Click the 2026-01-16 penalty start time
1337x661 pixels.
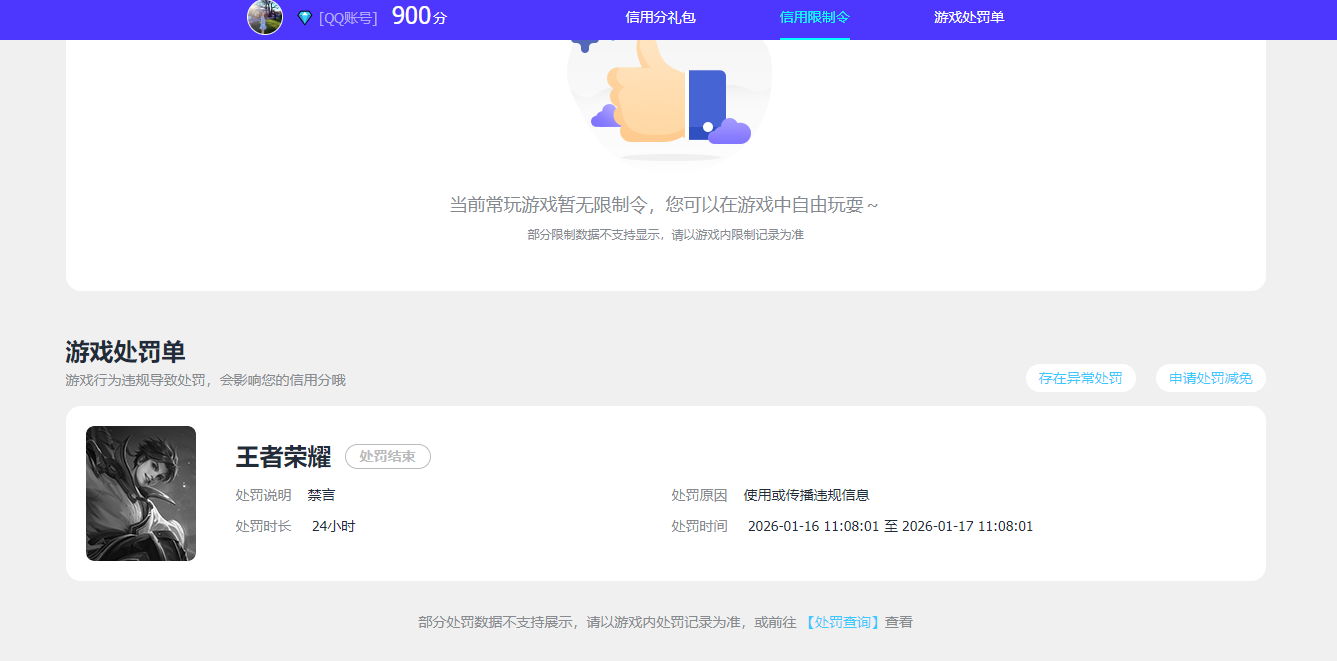click(x=815, y=525)
